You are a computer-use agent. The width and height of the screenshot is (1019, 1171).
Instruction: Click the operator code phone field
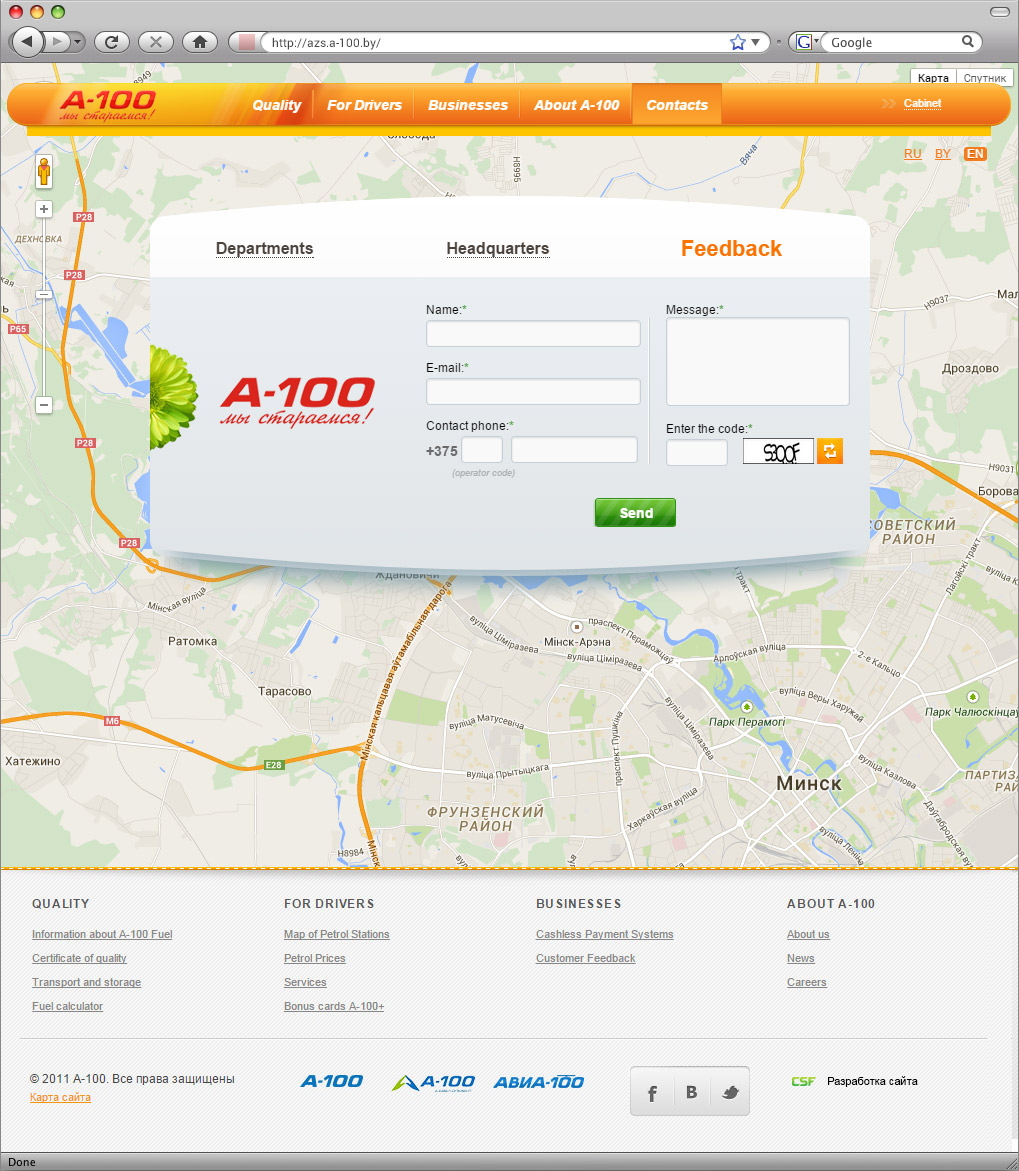click(482, 450)
